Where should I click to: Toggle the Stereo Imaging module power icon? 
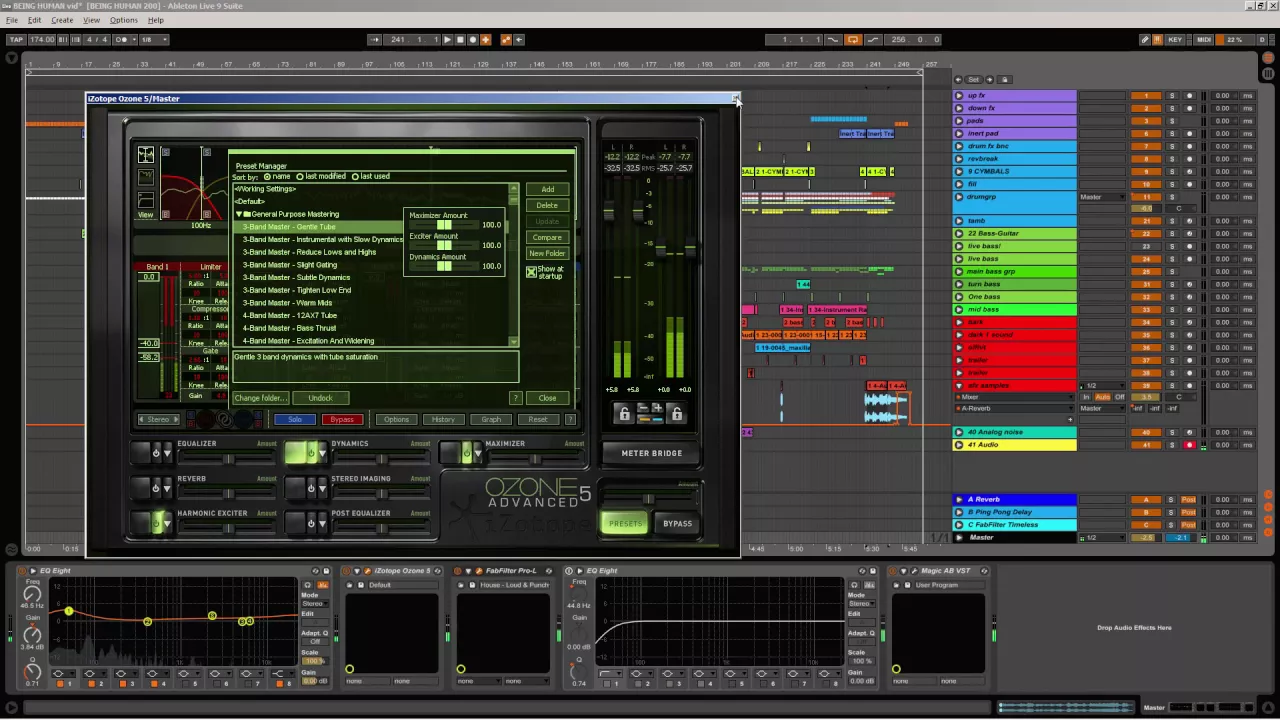pyautogui.click(x=309, y=488)
